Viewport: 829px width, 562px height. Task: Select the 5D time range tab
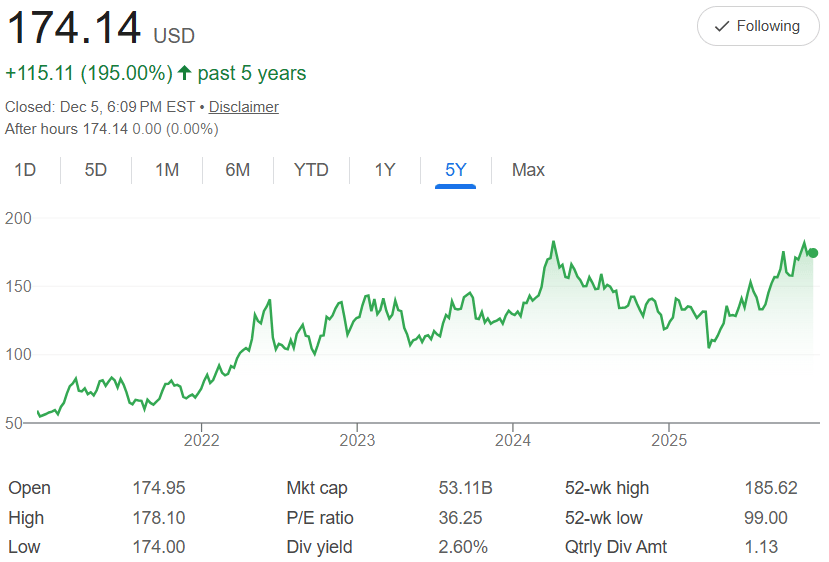point(96,170)
